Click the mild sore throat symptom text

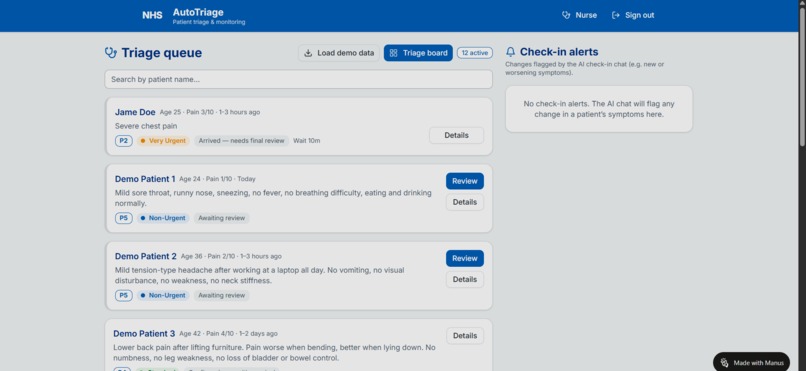pos(273,198)
